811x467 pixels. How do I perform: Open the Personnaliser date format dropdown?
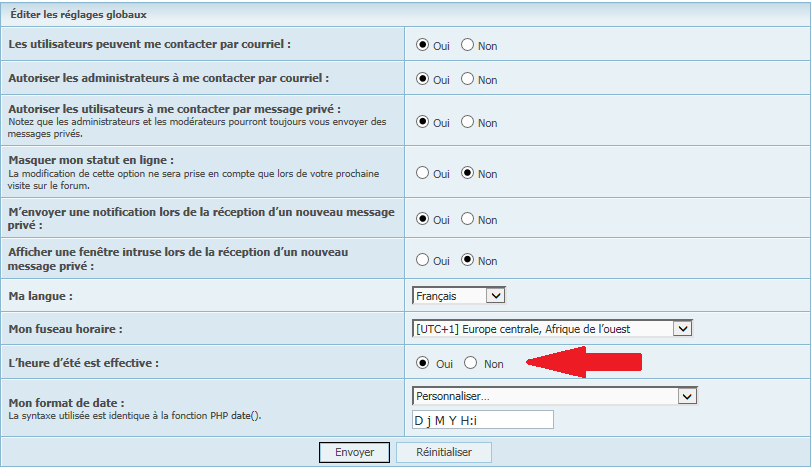554,396
